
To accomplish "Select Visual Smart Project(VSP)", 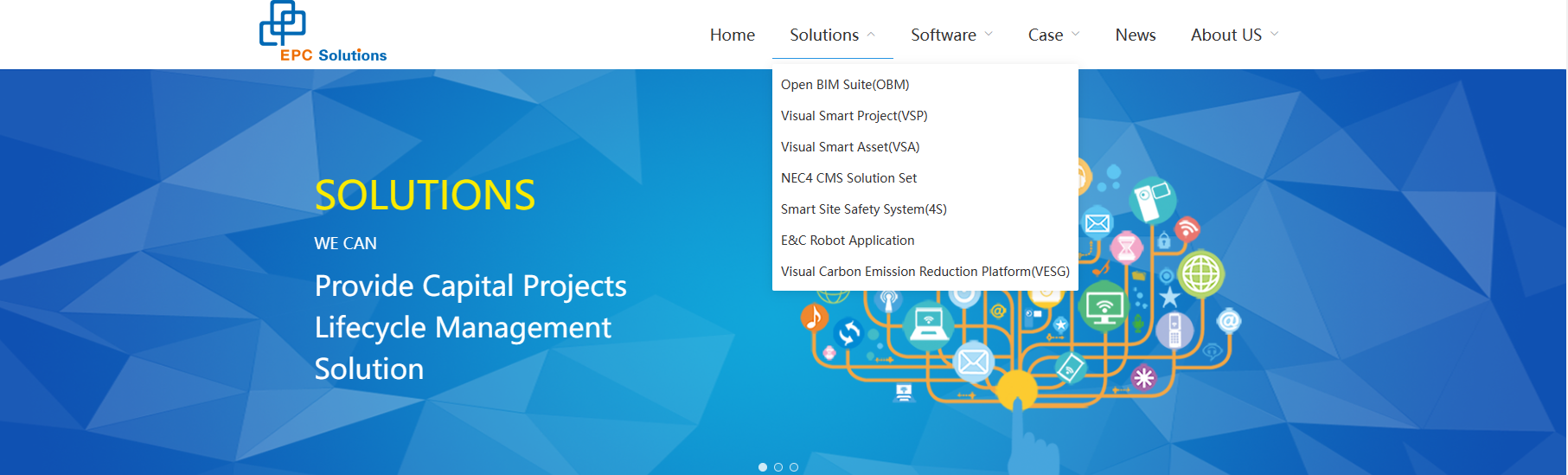I will point(854,116).
